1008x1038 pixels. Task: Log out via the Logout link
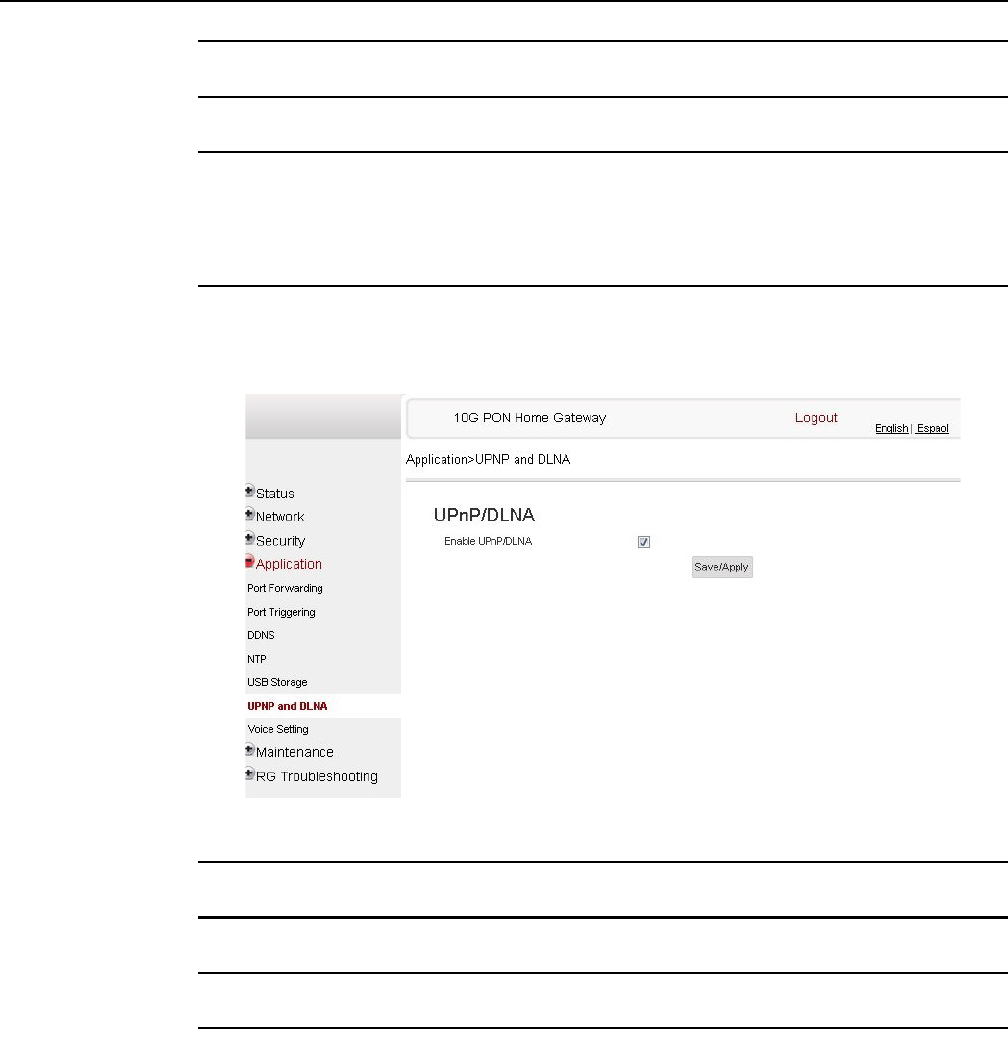click(816, 418)
